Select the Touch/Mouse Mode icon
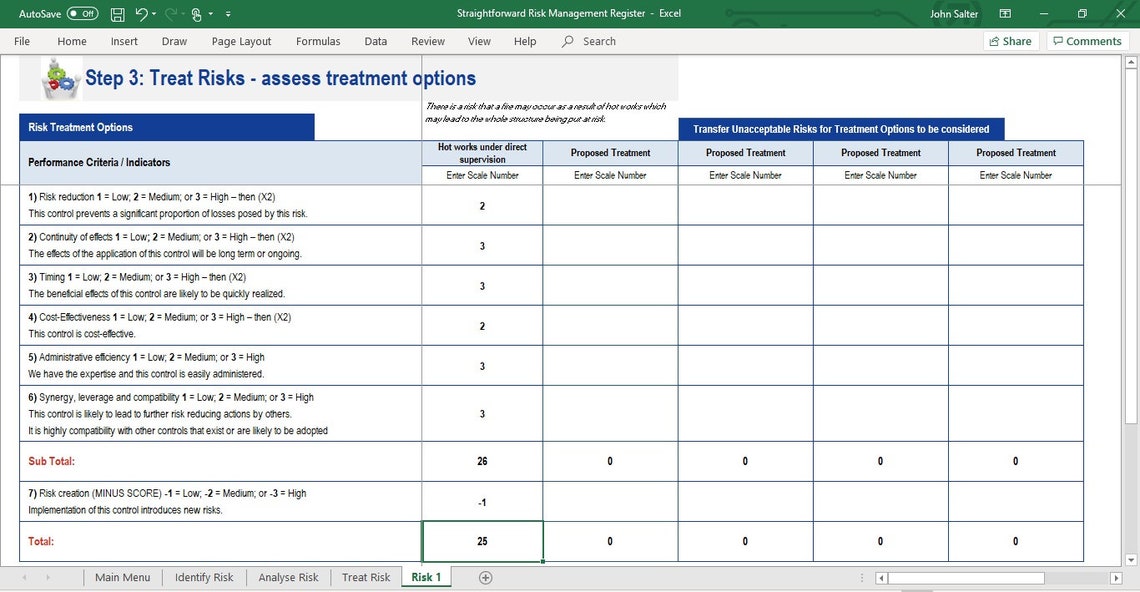The height and width of the screenshot is (592, 1140). [x=197, y=14]
